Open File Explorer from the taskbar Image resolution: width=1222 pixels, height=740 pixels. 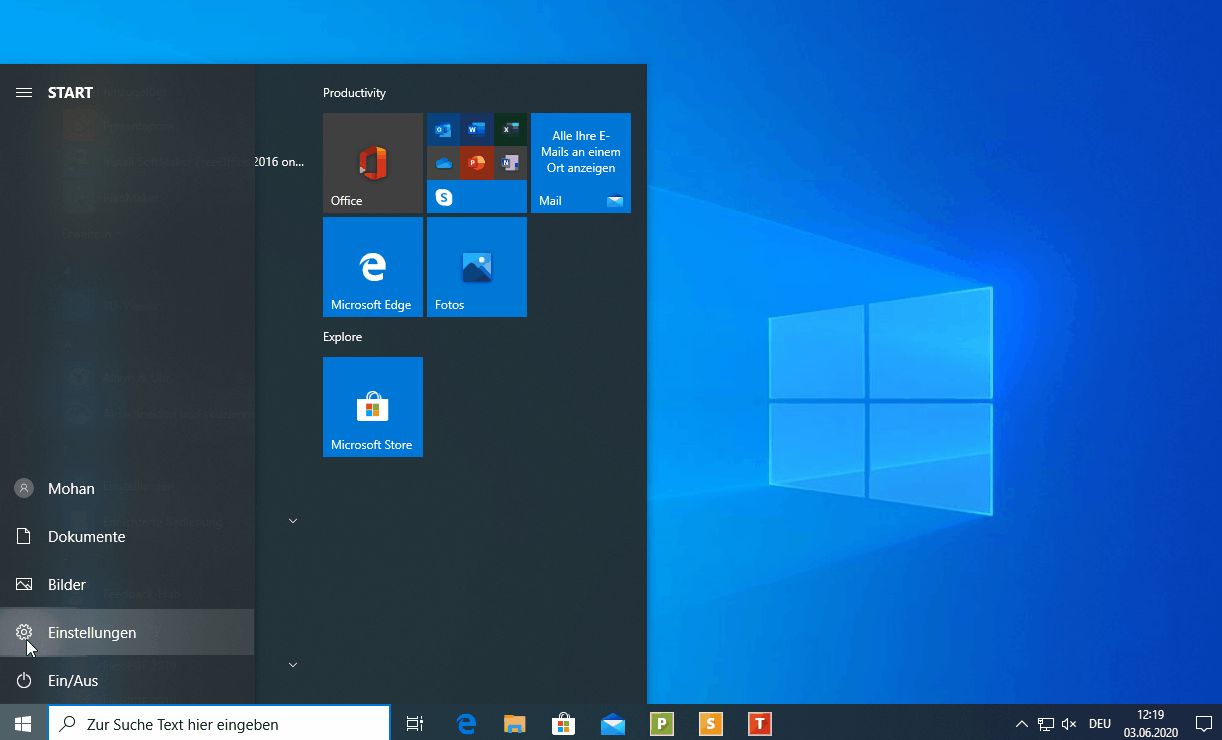click(x=515, y=723)
